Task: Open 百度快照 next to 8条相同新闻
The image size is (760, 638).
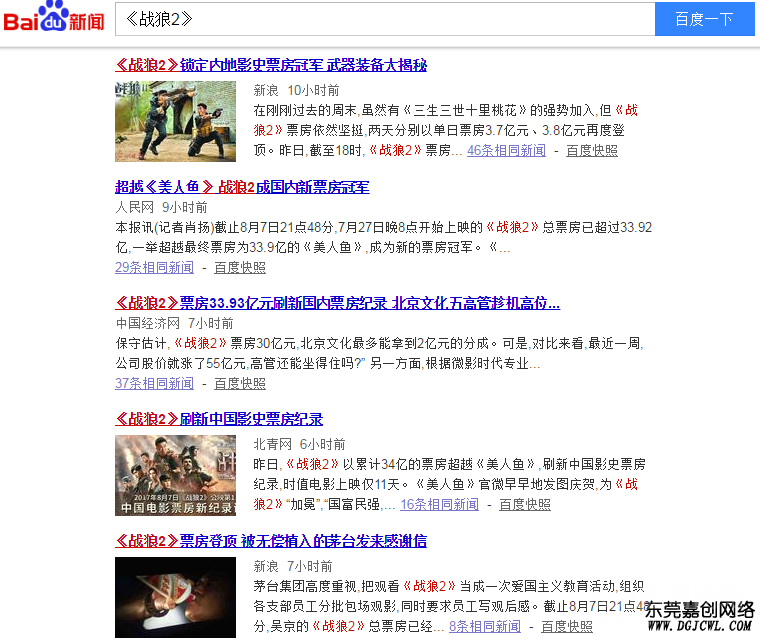Action: click(567, 626)
